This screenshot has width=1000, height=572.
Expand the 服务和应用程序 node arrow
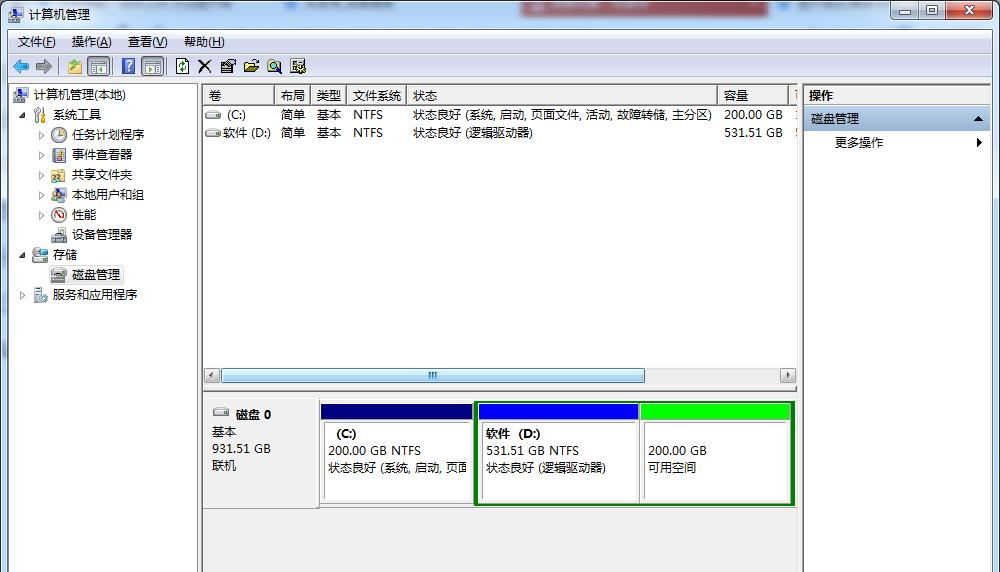tap(22, 295)
